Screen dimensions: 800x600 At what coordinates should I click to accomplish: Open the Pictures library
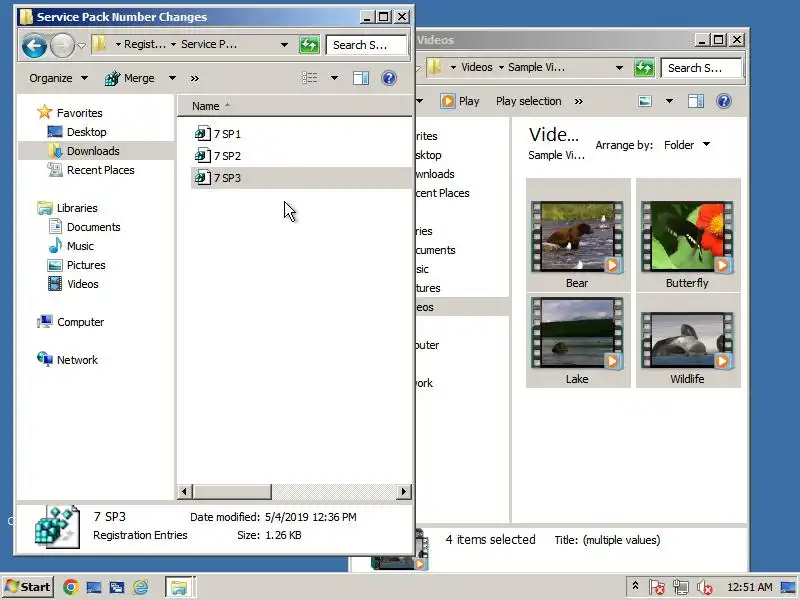[x=76, y=265]
